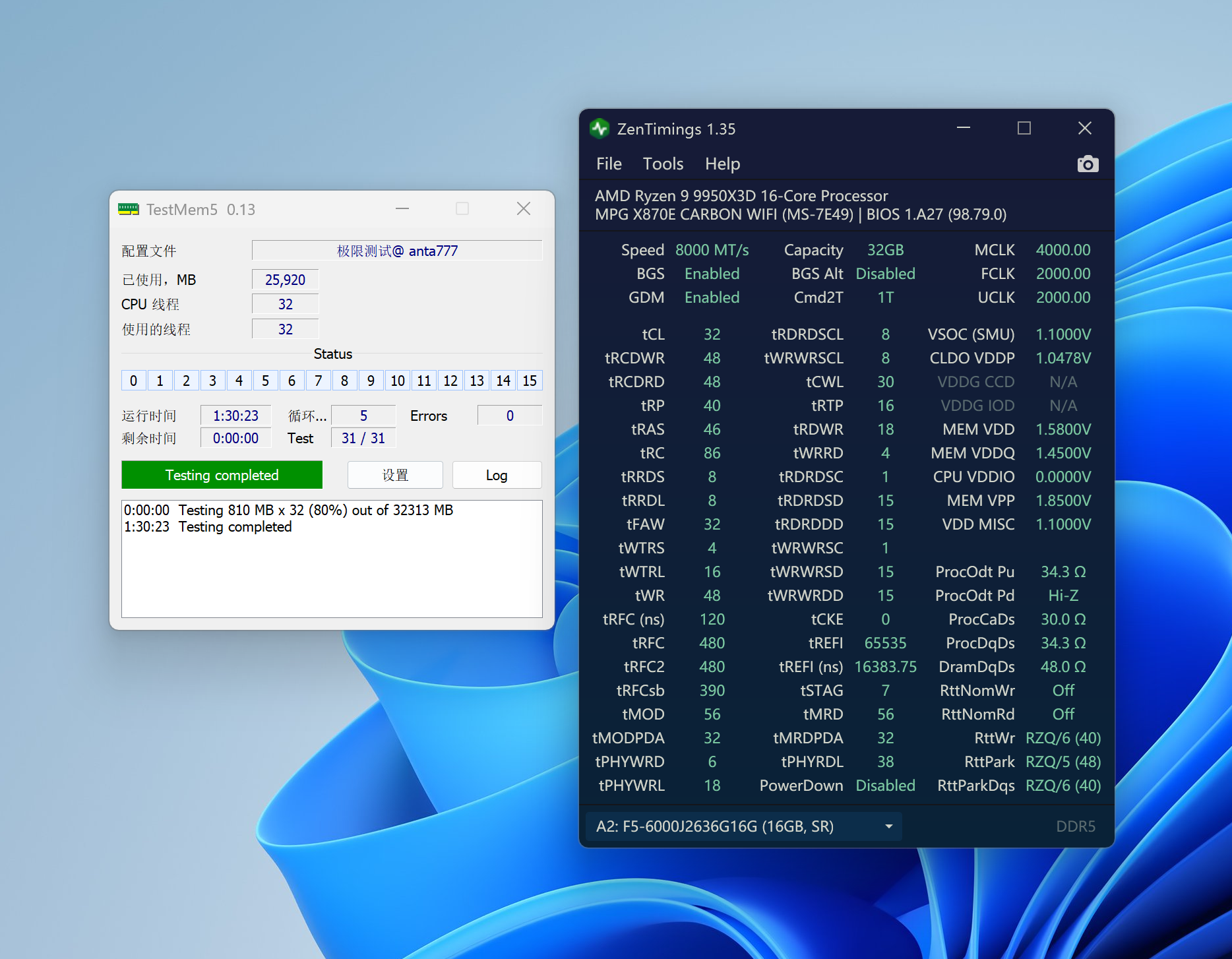Minimize the TestMem5 window
Viewport: 1232px width, 959px height.
[x=402, y=208]
